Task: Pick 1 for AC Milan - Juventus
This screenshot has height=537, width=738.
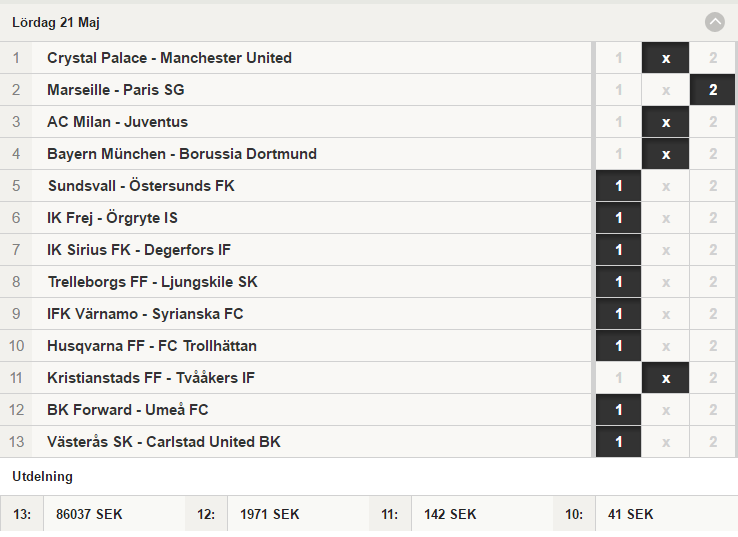Action: click(618, 122)
